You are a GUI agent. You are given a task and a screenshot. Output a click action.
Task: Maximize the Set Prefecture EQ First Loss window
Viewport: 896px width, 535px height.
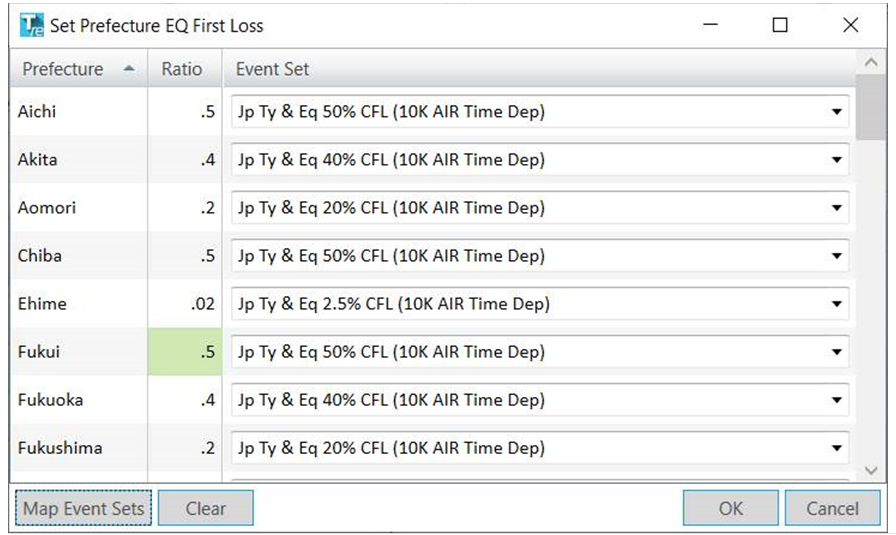click(780, 25)
